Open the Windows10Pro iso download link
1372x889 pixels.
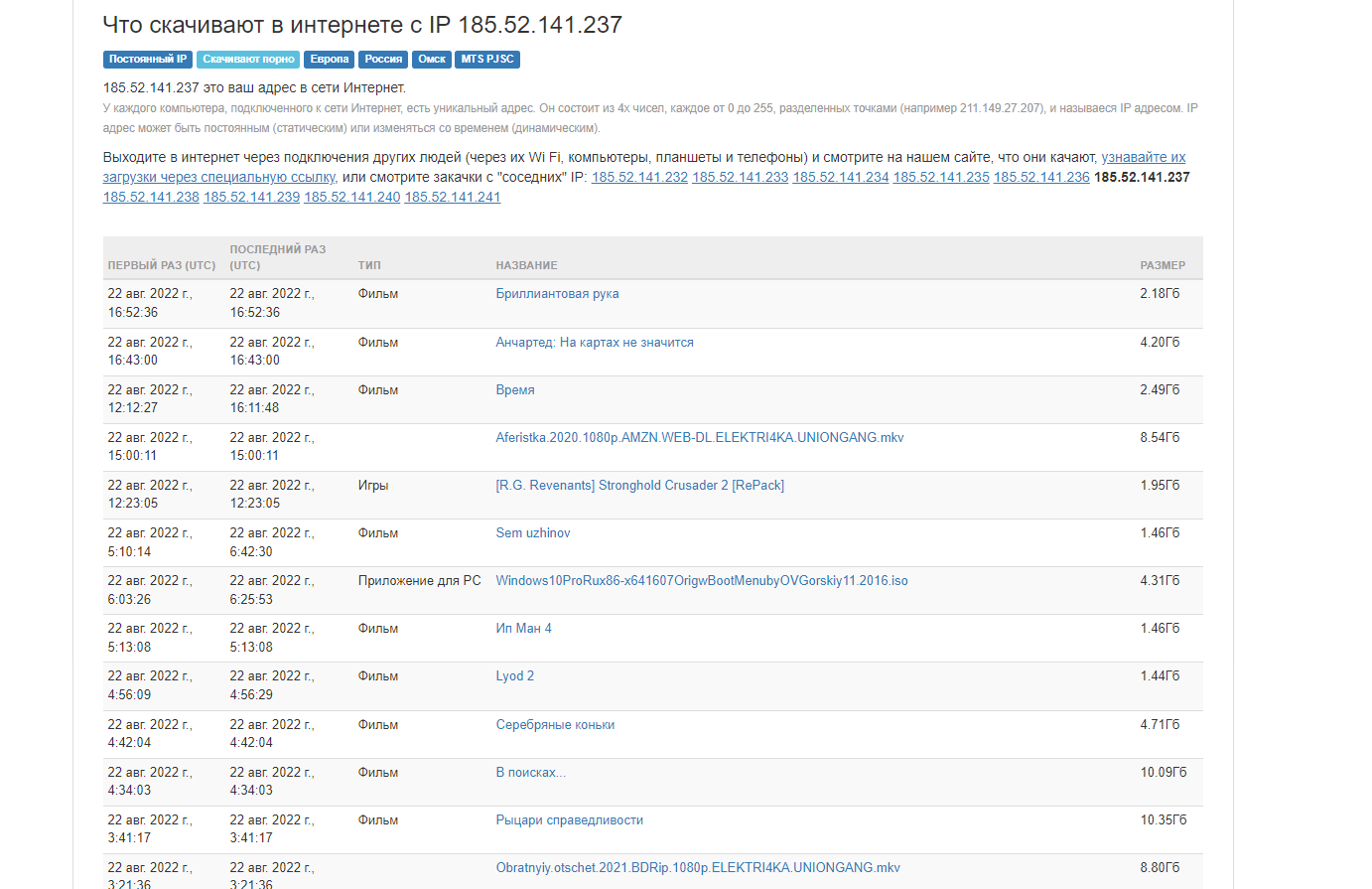click(x=702, y=581)
